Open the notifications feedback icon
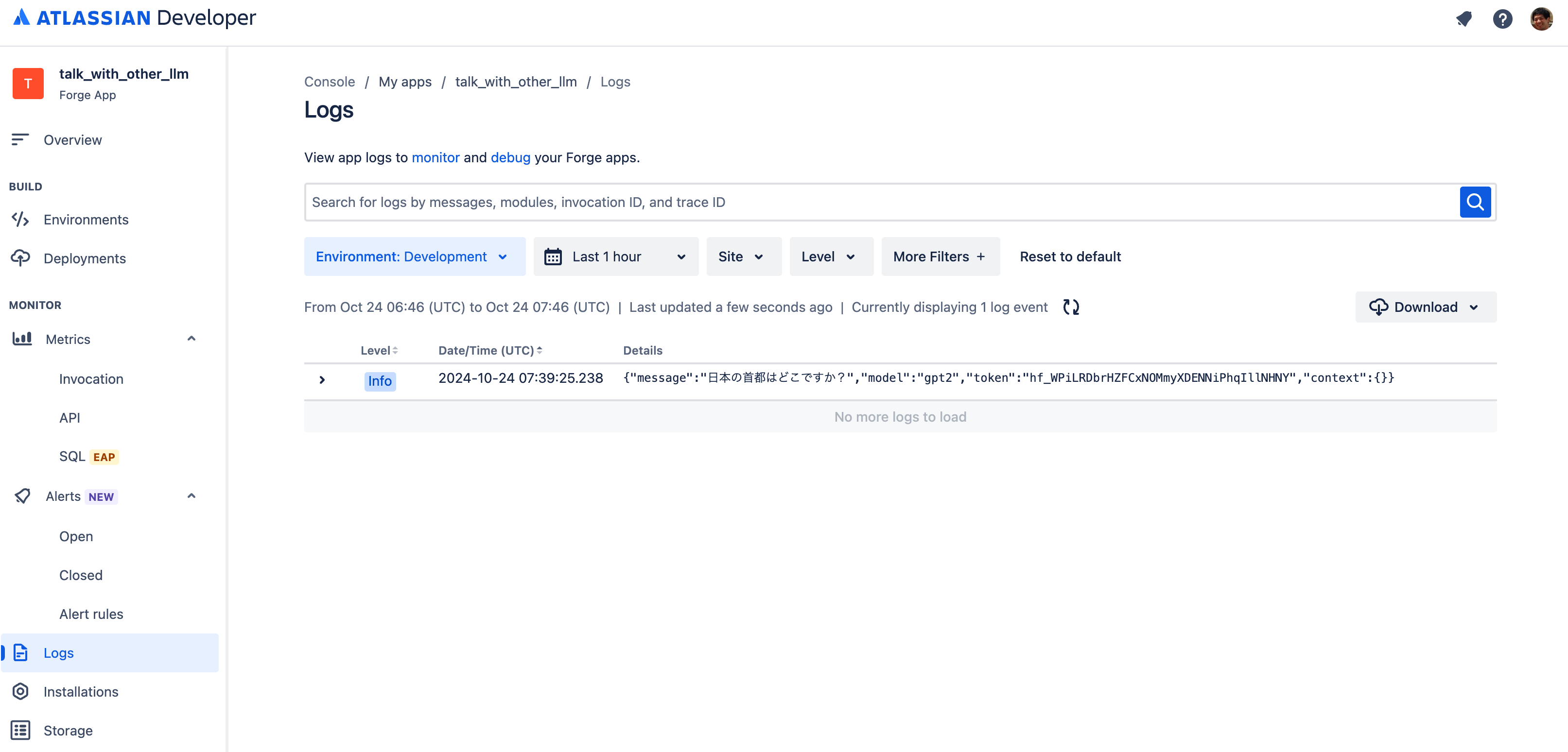The width and height of the screenshot is (1568, 752). click(1463, 19)
